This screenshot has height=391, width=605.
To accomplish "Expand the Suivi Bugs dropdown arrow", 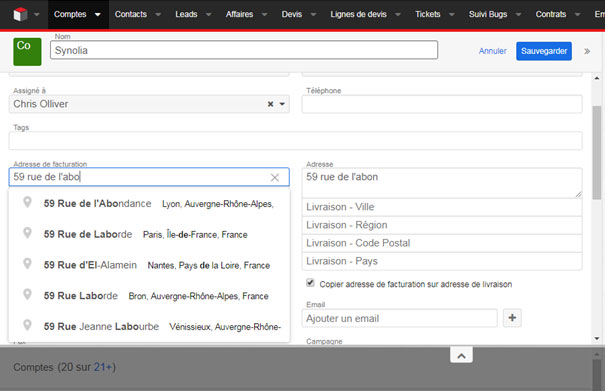I will (519, 15).
